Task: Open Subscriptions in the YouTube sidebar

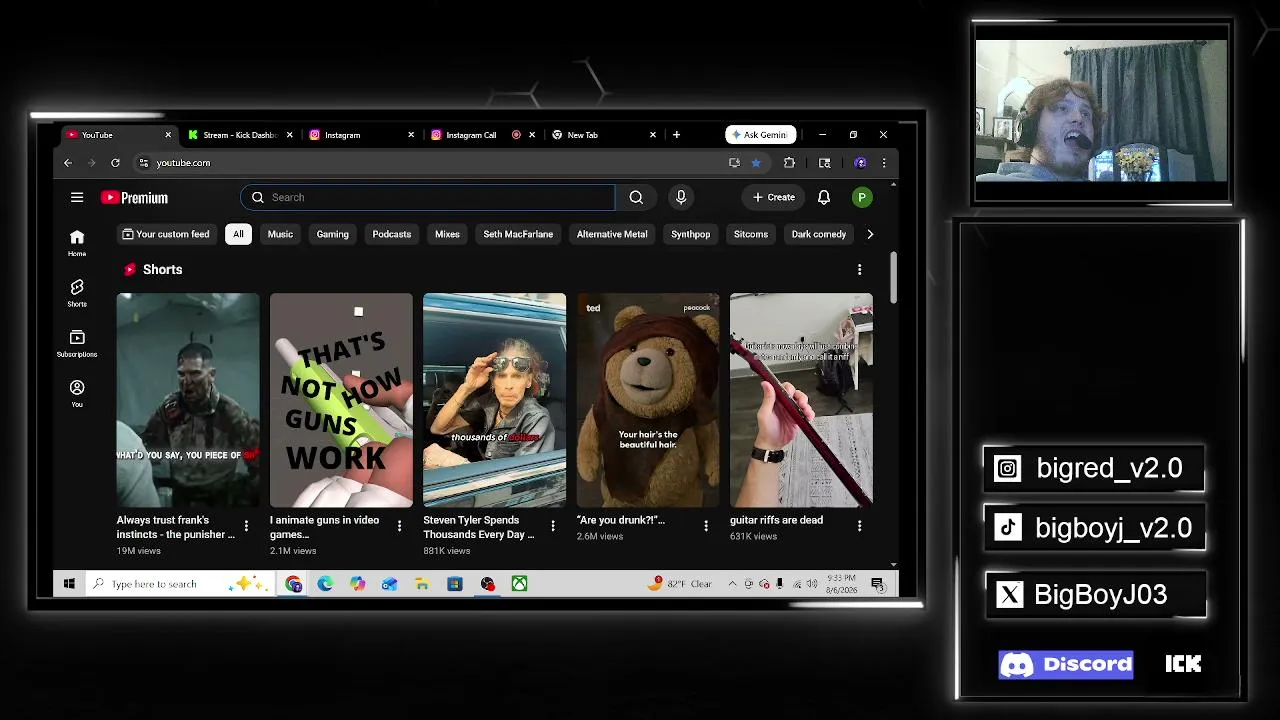Action: click(x=77, y=343)
